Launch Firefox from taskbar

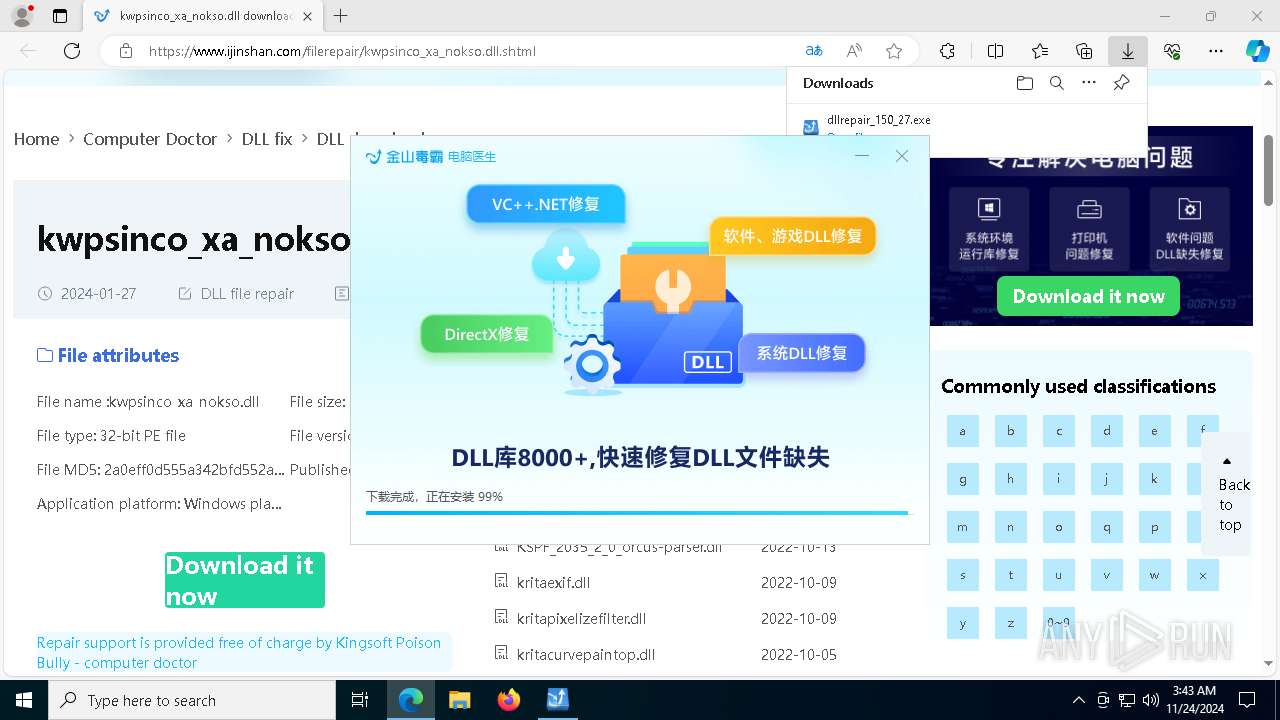[x=508, y=700]
